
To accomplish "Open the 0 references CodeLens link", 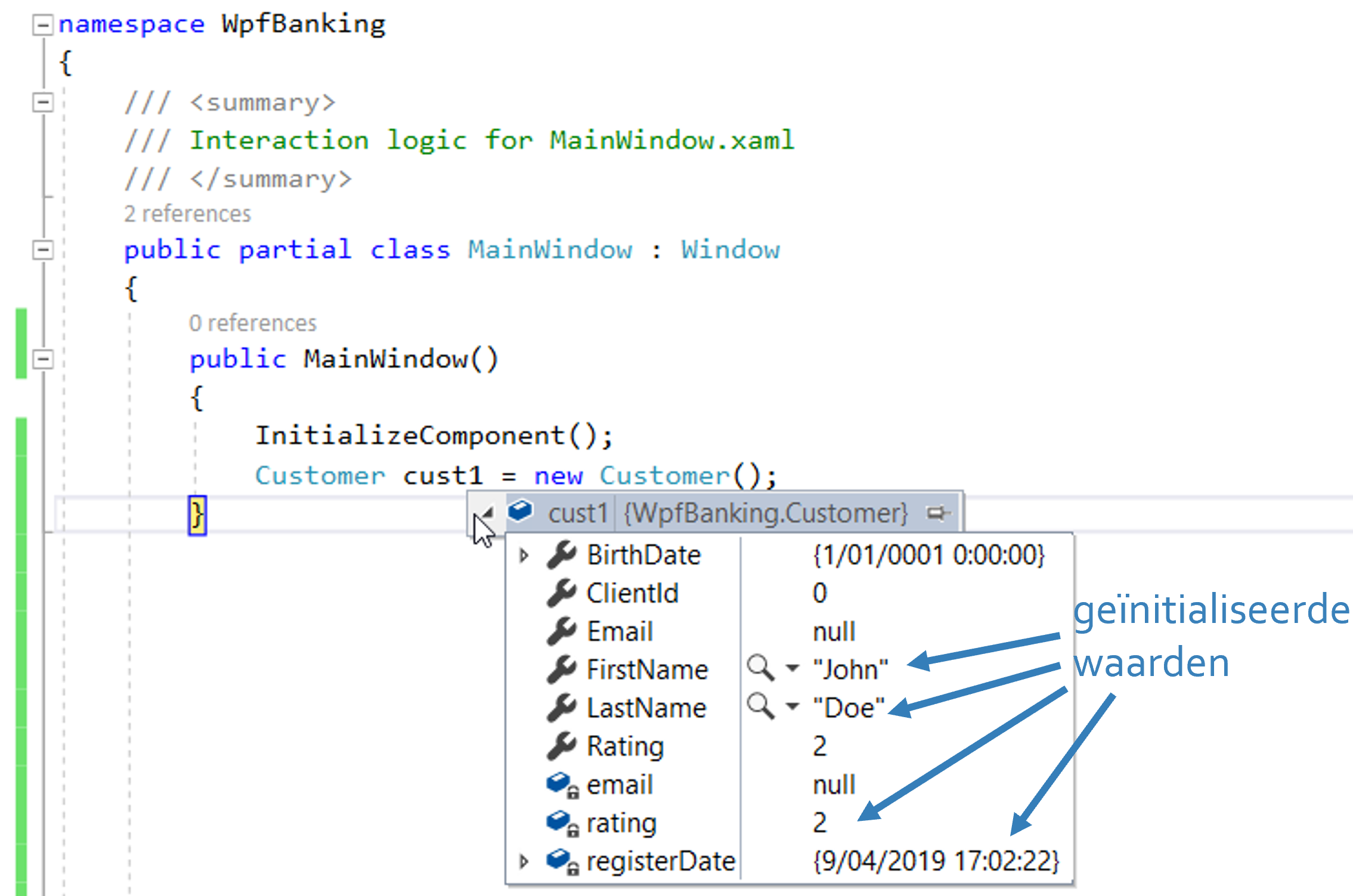I will click(252, 323).
